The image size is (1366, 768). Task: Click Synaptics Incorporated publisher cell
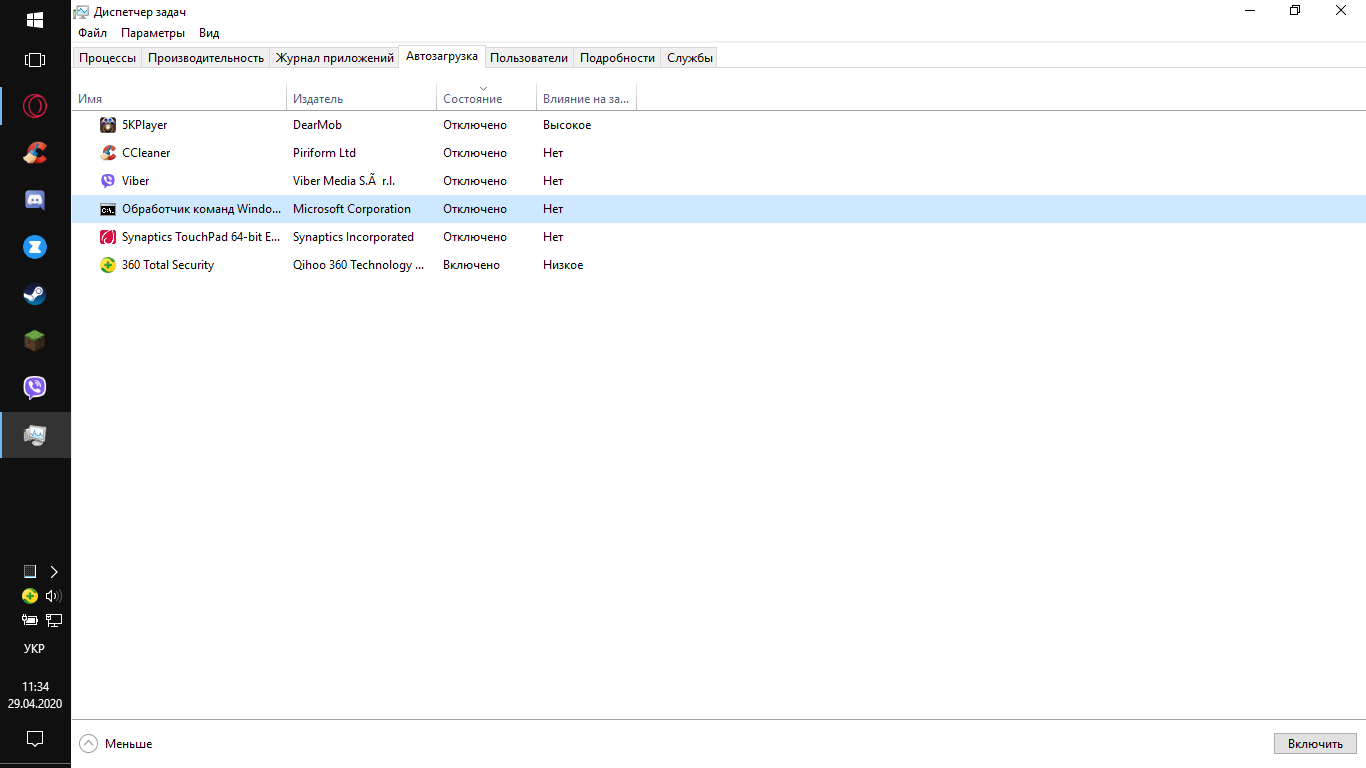[353, 237]
